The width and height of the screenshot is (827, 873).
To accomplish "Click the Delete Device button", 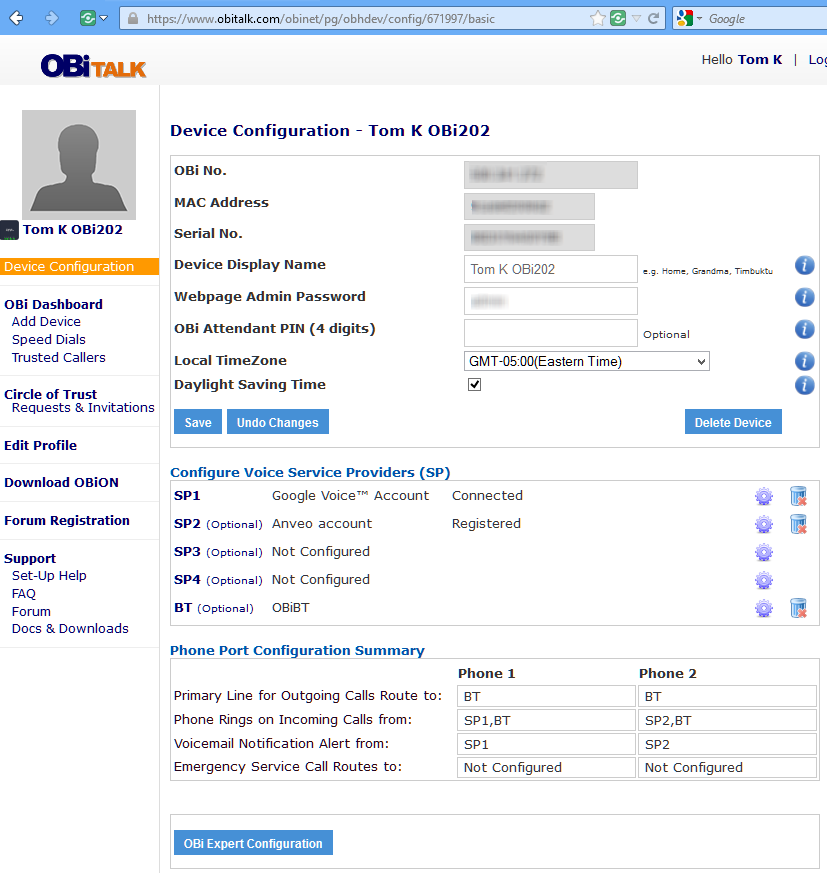I will click(733, 422).
